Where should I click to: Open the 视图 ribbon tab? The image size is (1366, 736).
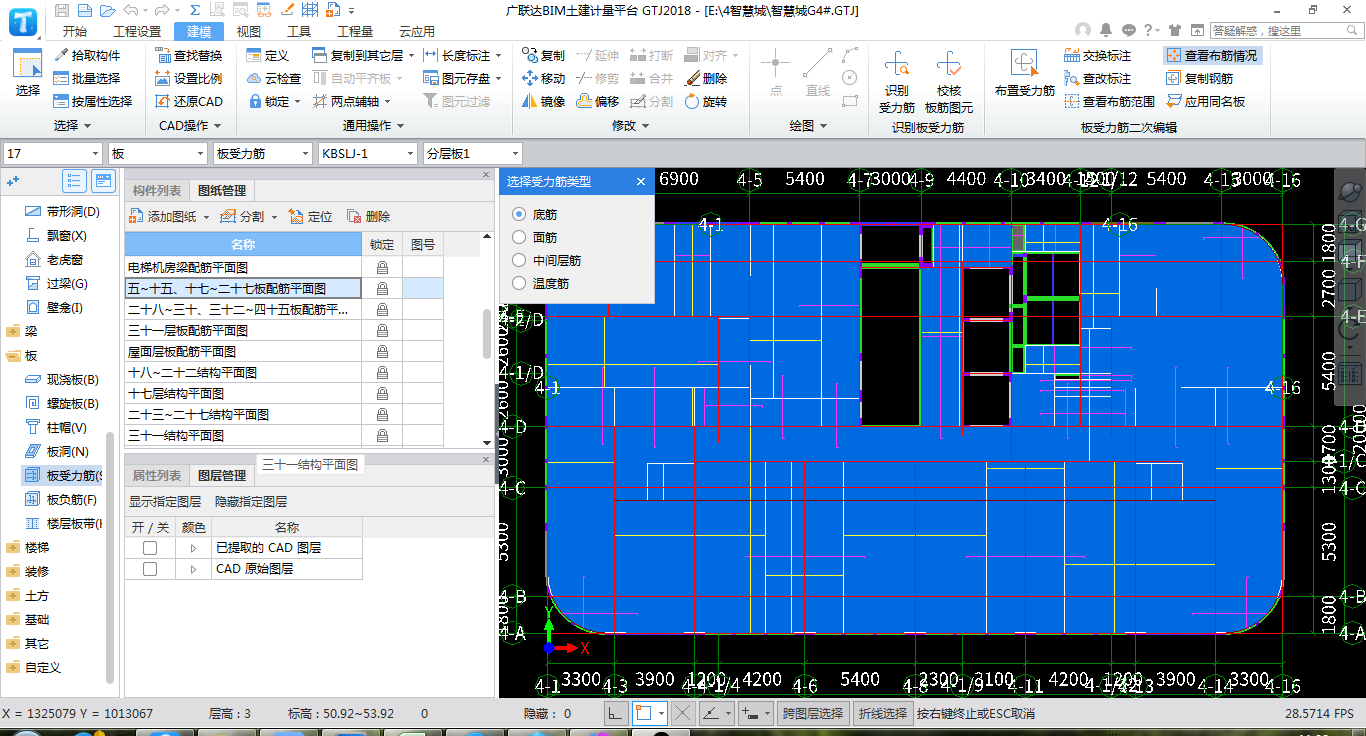249,31
